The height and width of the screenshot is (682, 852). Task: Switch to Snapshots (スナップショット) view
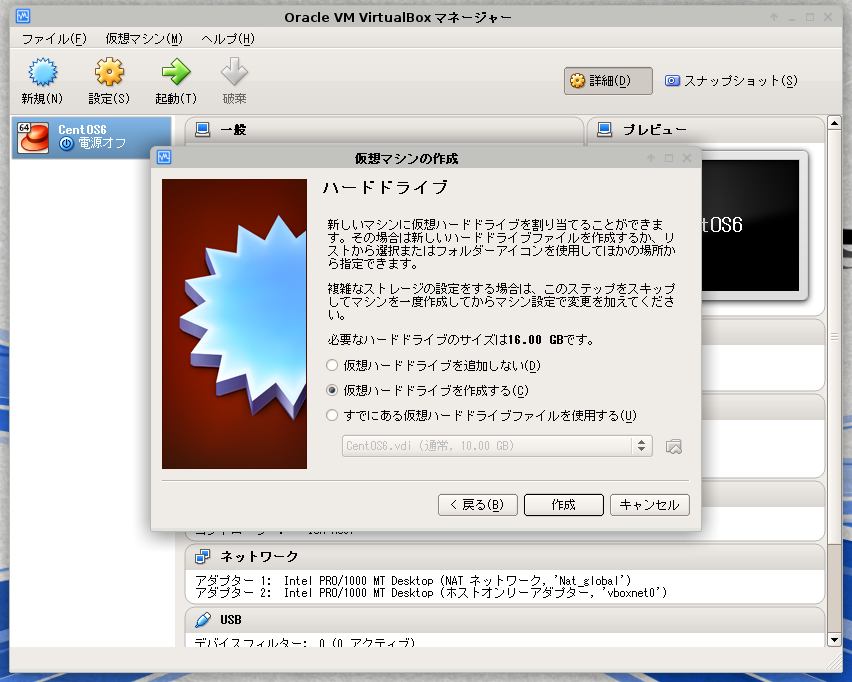pyautogui.click(x=731, y=81)
